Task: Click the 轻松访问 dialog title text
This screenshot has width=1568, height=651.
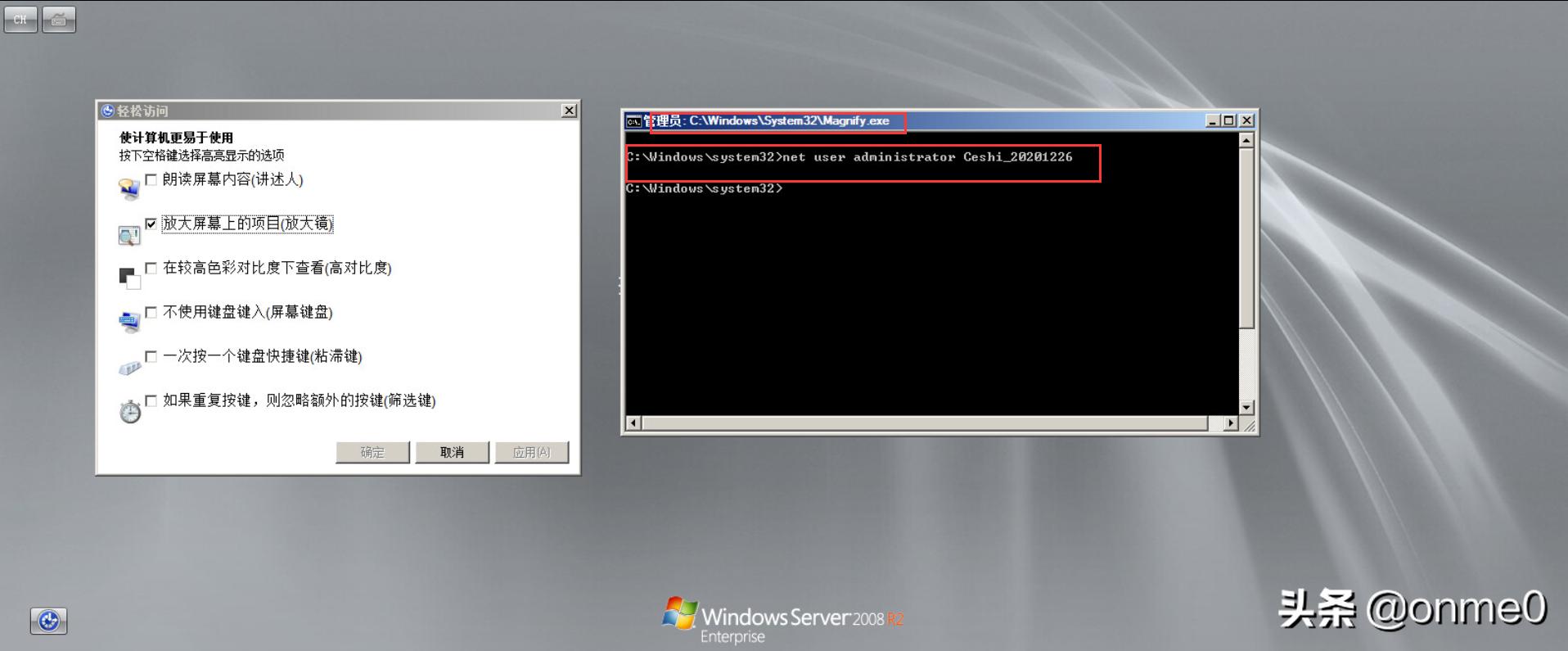Action: [142, 111]
